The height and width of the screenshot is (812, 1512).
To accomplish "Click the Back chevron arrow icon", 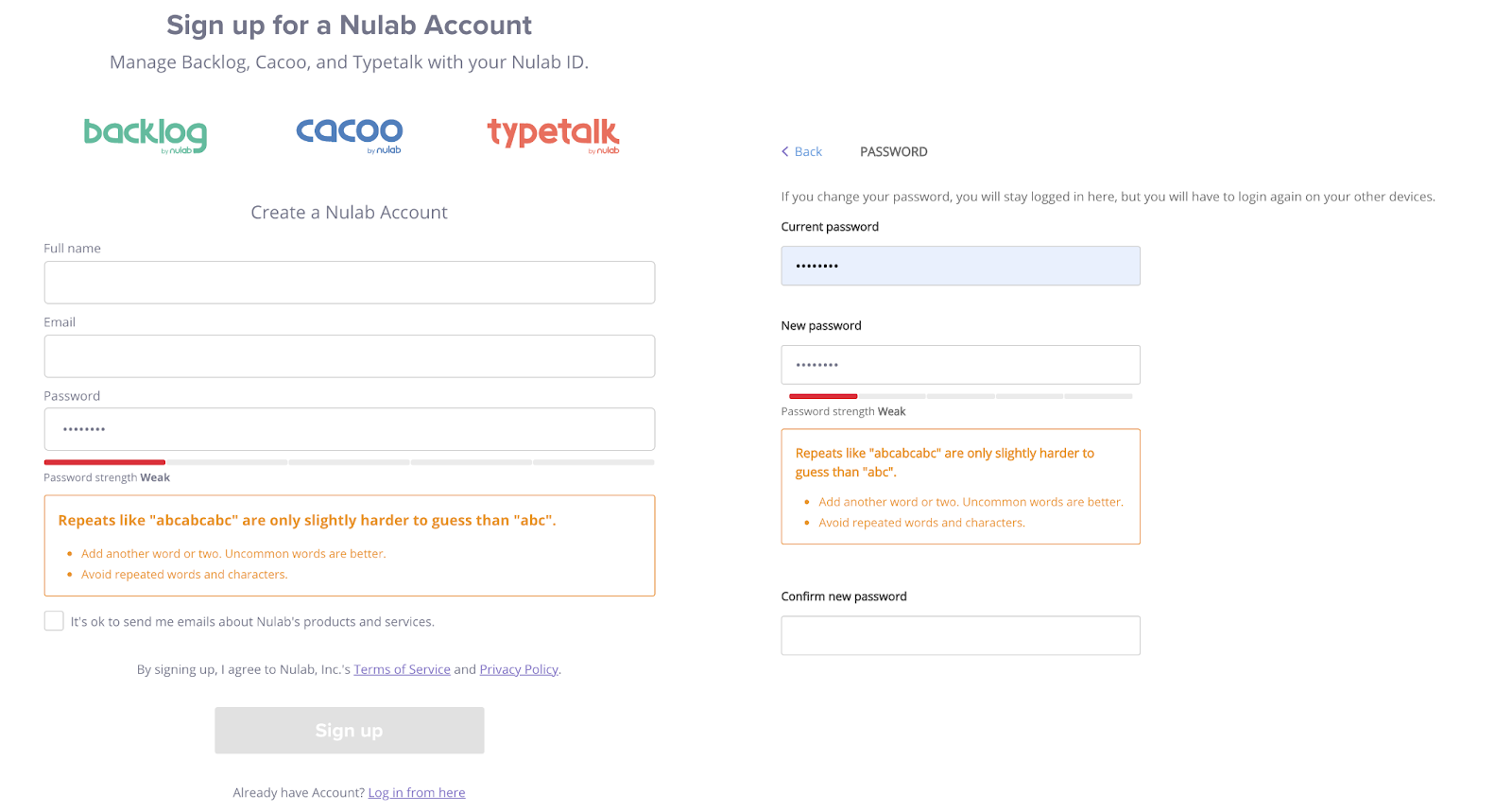I will (x=784, y=151).
